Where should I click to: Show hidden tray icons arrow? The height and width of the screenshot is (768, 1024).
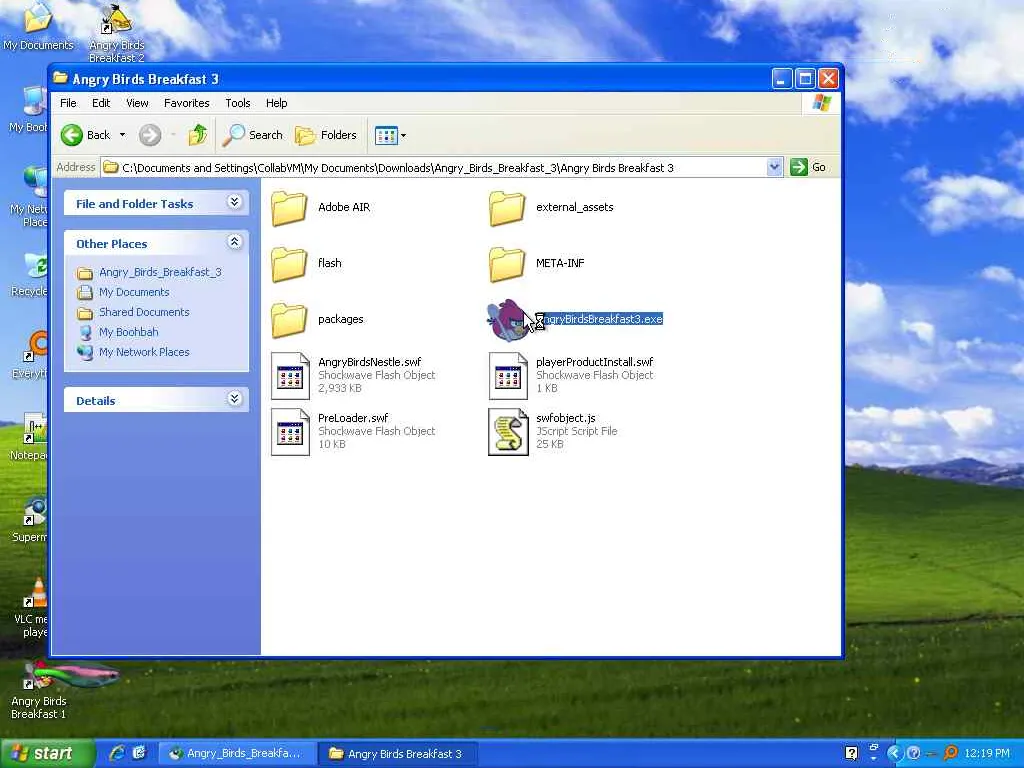click(x=894, y=754)
